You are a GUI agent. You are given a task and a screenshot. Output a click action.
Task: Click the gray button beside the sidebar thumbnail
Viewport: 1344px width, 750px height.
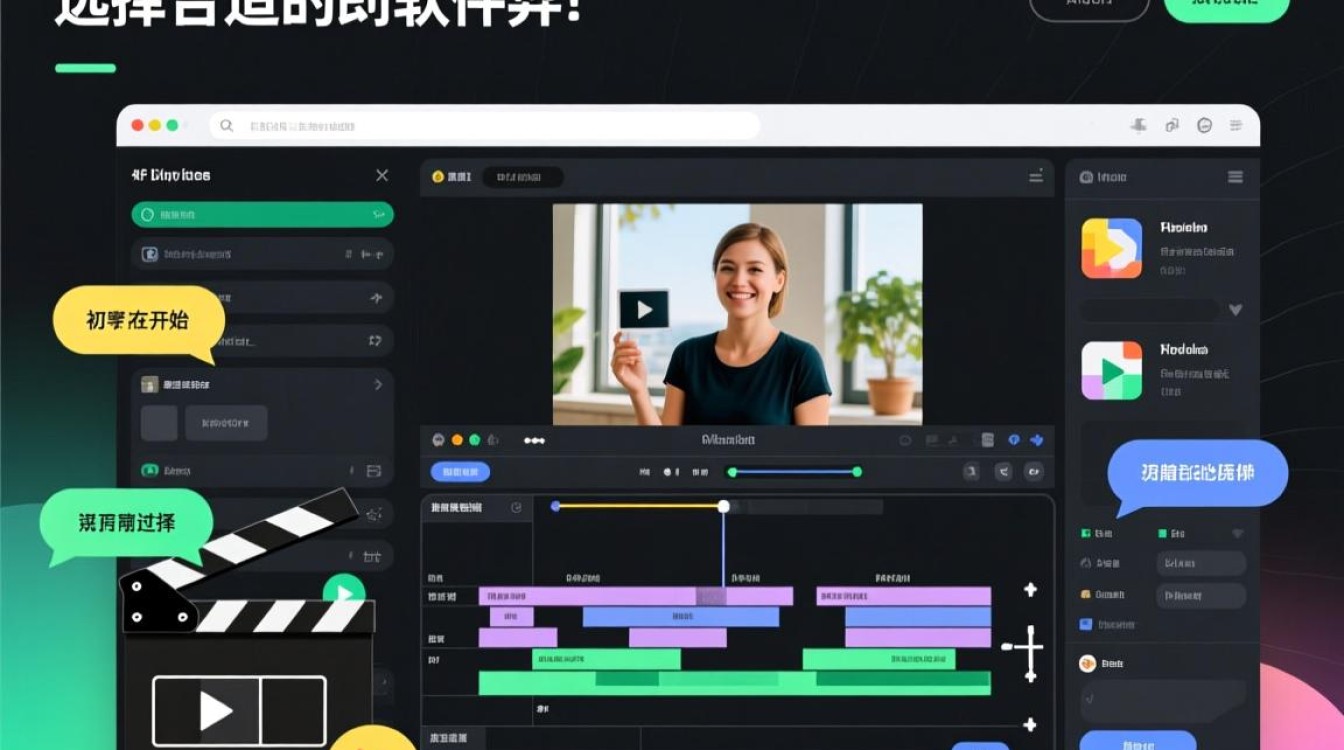pos(226,423)
